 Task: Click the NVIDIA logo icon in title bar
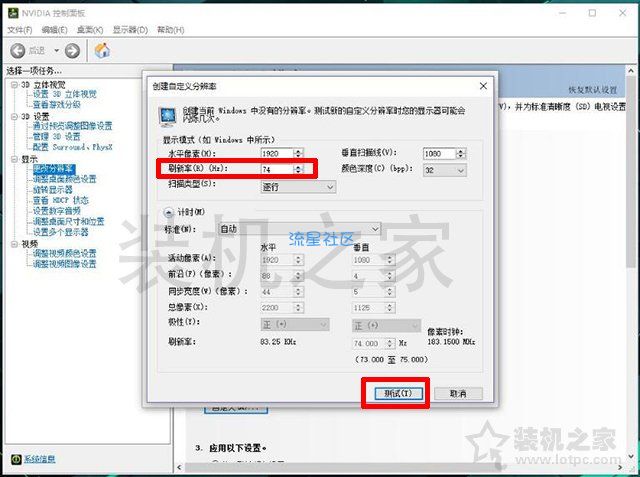[x=13, y=13]
